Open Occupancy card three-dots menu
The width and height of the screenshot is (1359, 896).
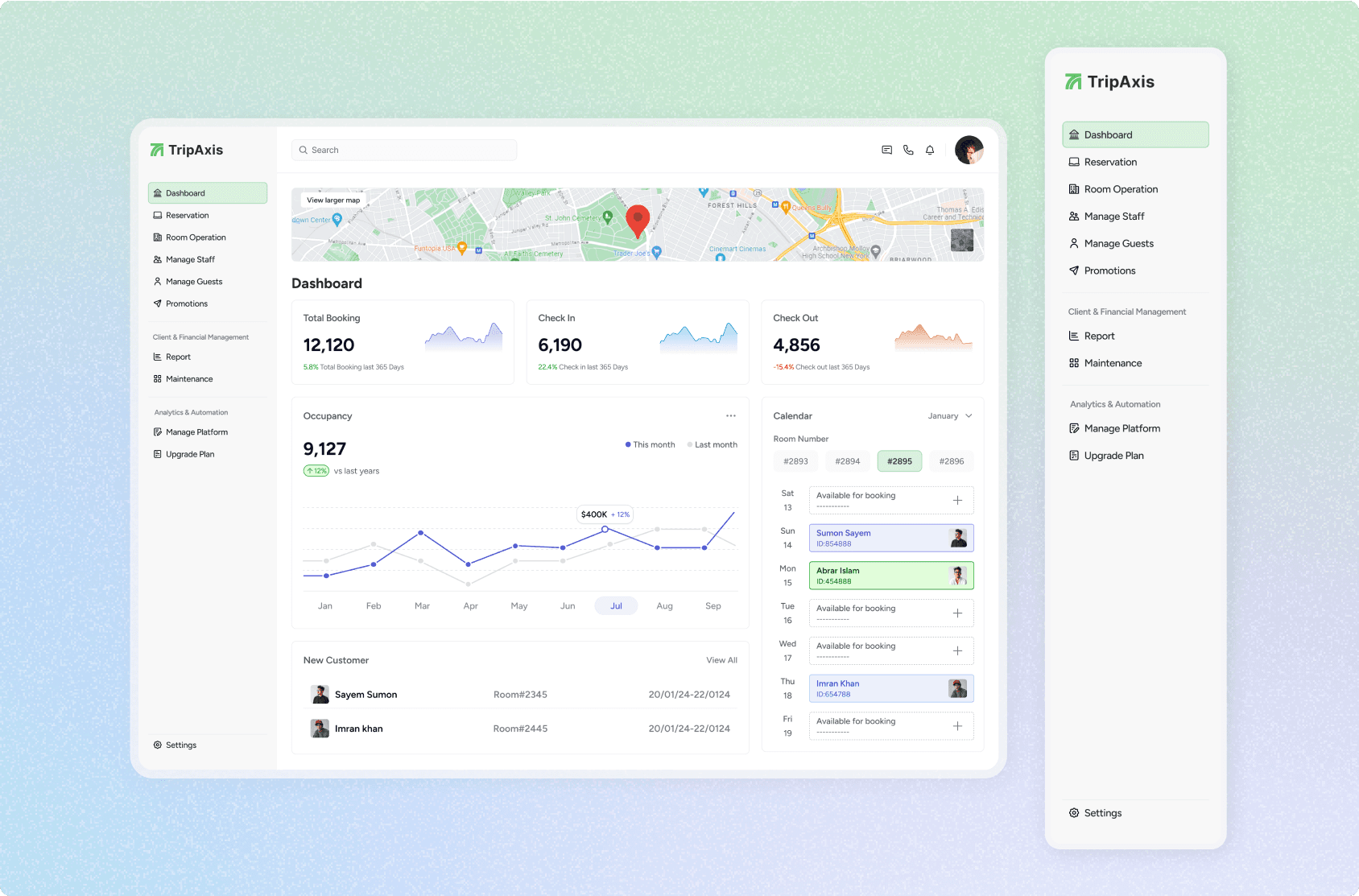click(731, 416)
